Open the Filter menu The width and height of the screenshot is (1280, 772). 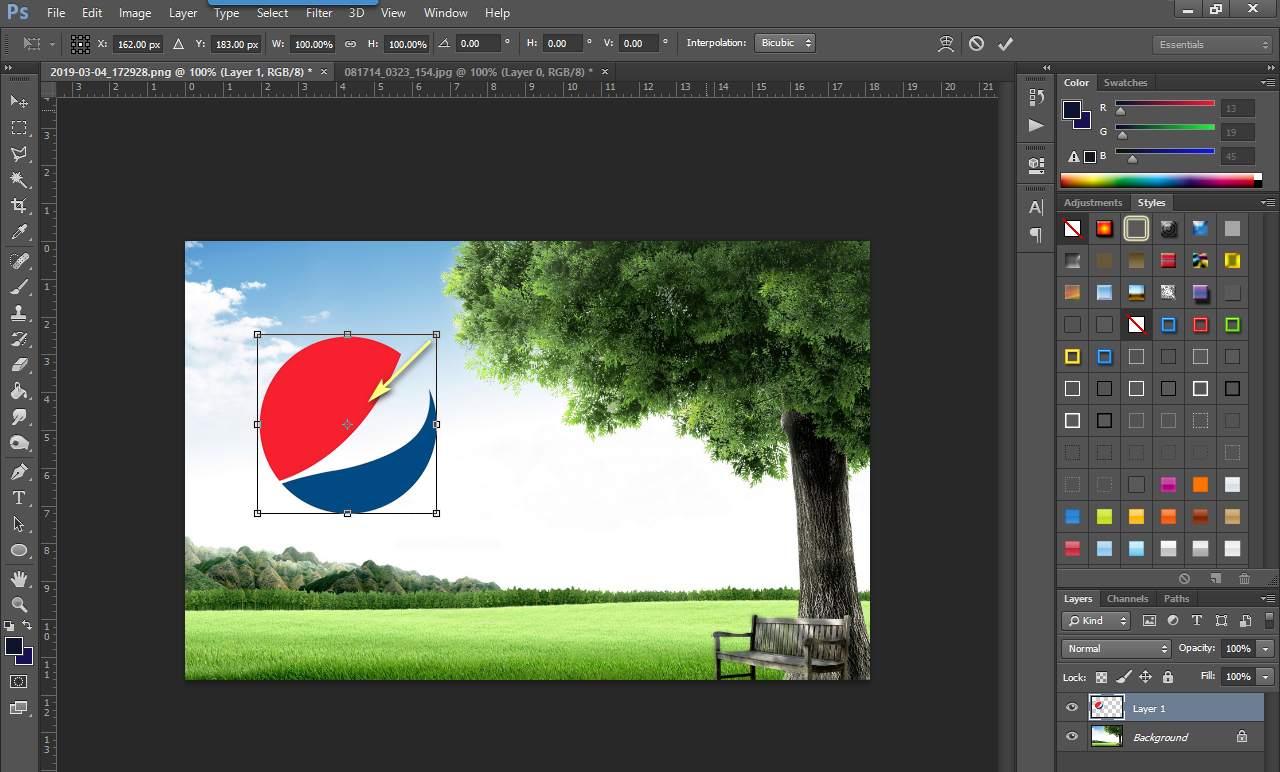coord(319,13)
